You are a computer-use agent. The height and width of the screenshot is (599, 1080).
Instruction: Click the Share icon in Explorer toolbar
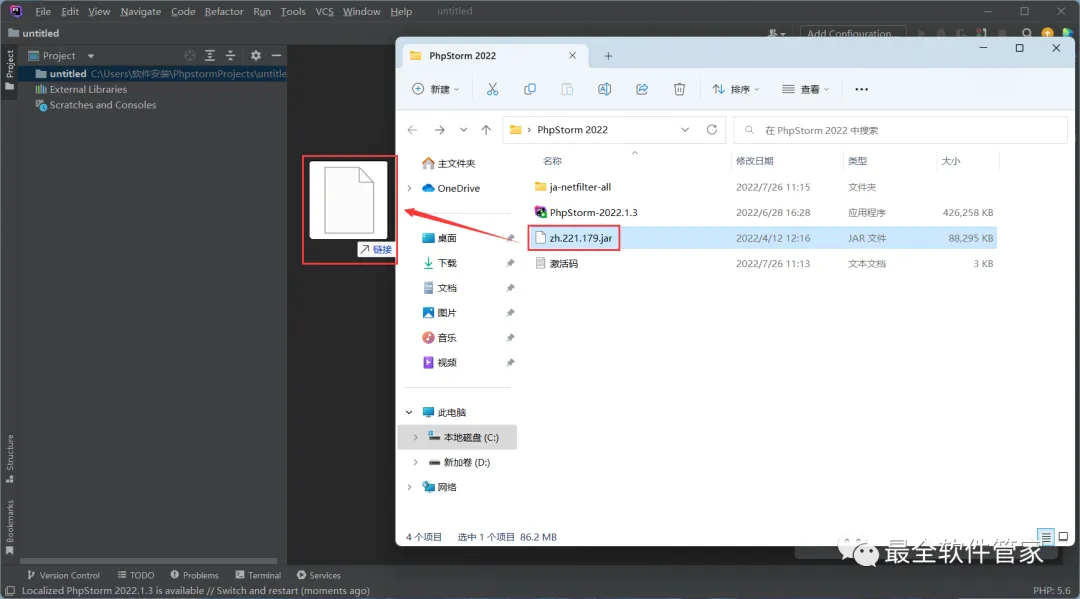point(642,89)
